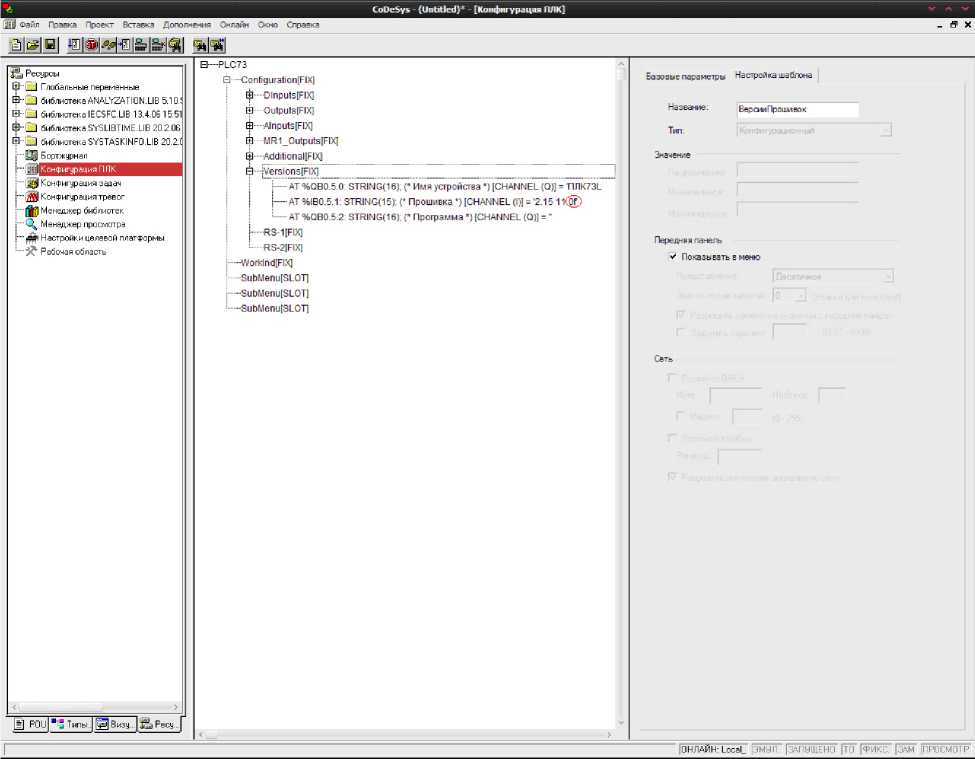This screenshot has height=759, width=975.
Task: Click the Open project folder icon
Action: click(x=33, y=45)
